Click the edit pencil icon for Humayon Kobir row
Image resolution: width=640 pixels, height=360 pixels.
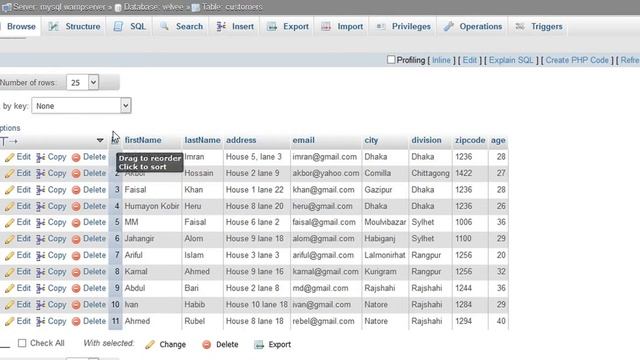pos(9,207)
